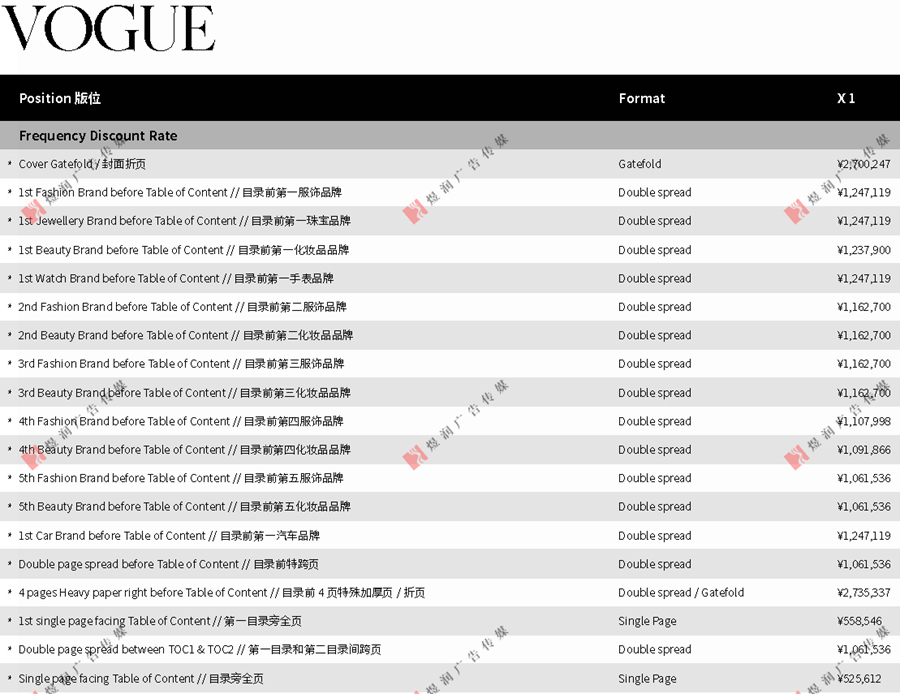Viewport: 900px width, 694px height.
Task: Click the 'Frequency Discount Rate' section heading
Action: (x=98, y=135)
